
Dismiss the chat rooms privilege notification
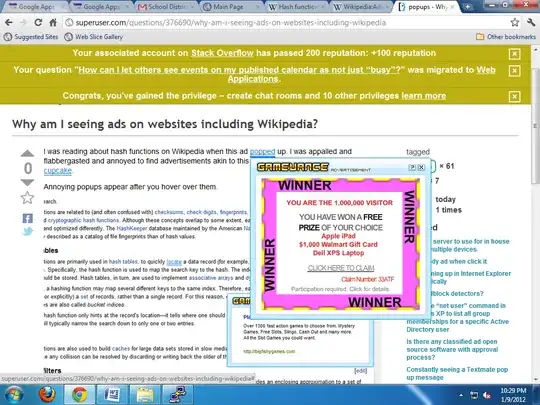[515, 96]
